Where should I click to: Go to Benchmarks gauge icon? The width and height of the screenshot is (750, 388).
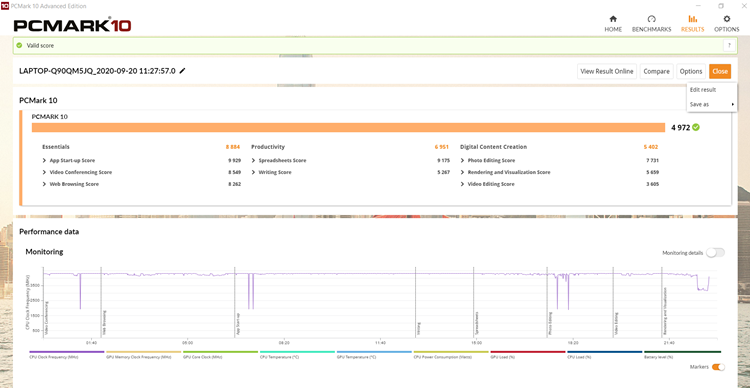(651, 19)
